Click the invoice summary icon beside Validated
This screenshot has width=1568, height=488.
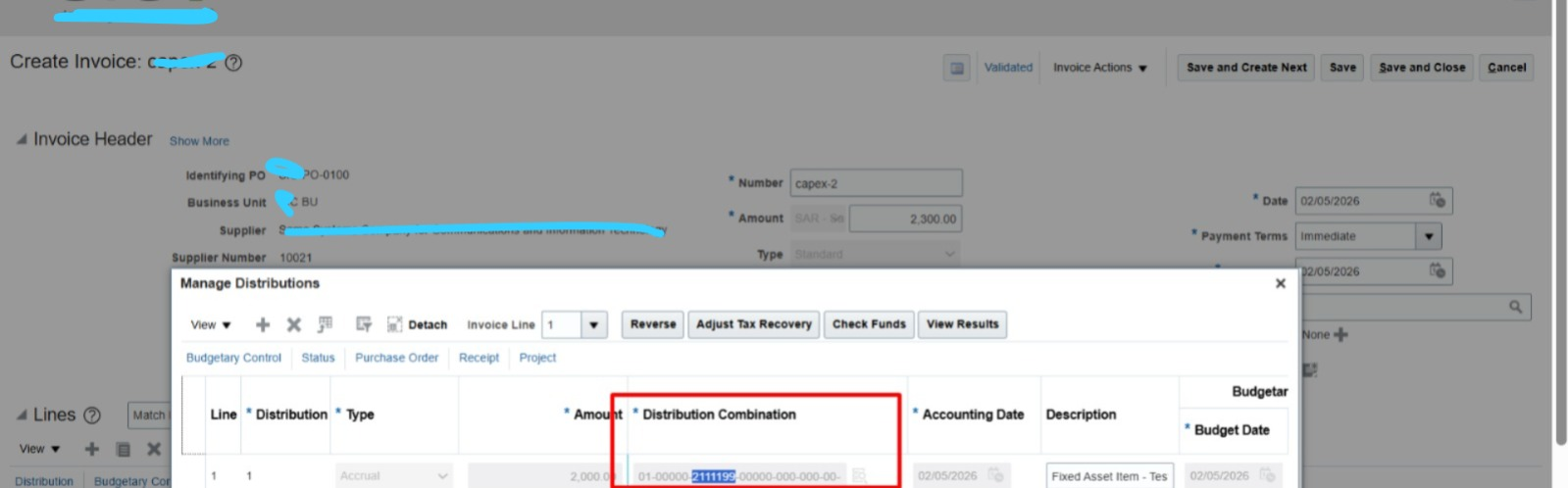click(957, 68)
